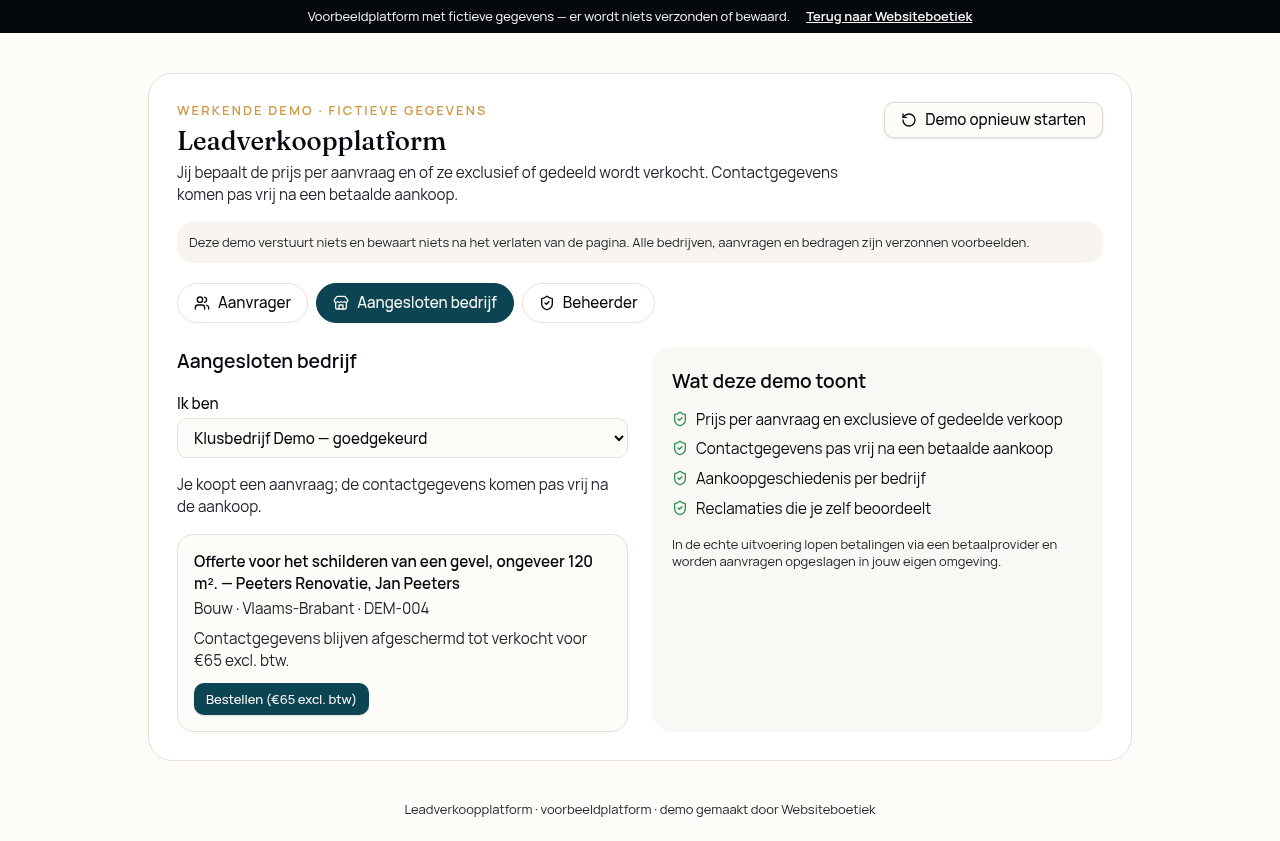
Task: Click shield check icon beside Contactgegevens pas vrij
Action: [x=680, y=448]
